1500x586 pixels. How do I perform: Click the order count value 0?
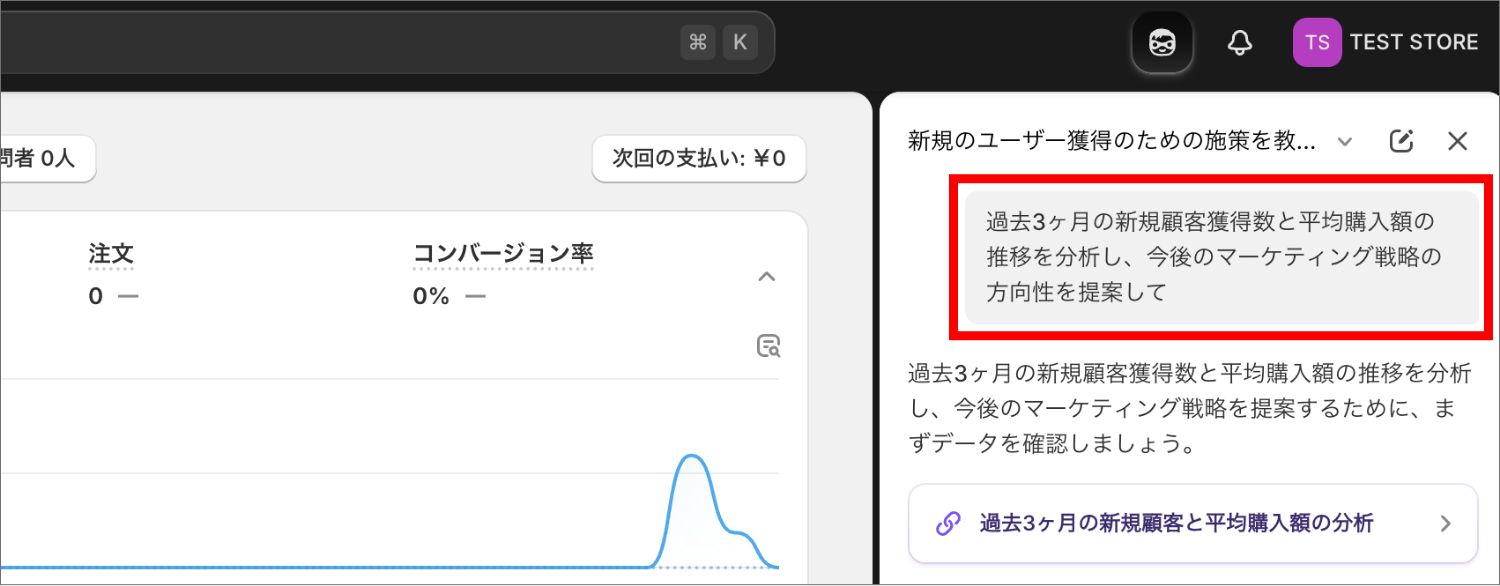[95, 297]
